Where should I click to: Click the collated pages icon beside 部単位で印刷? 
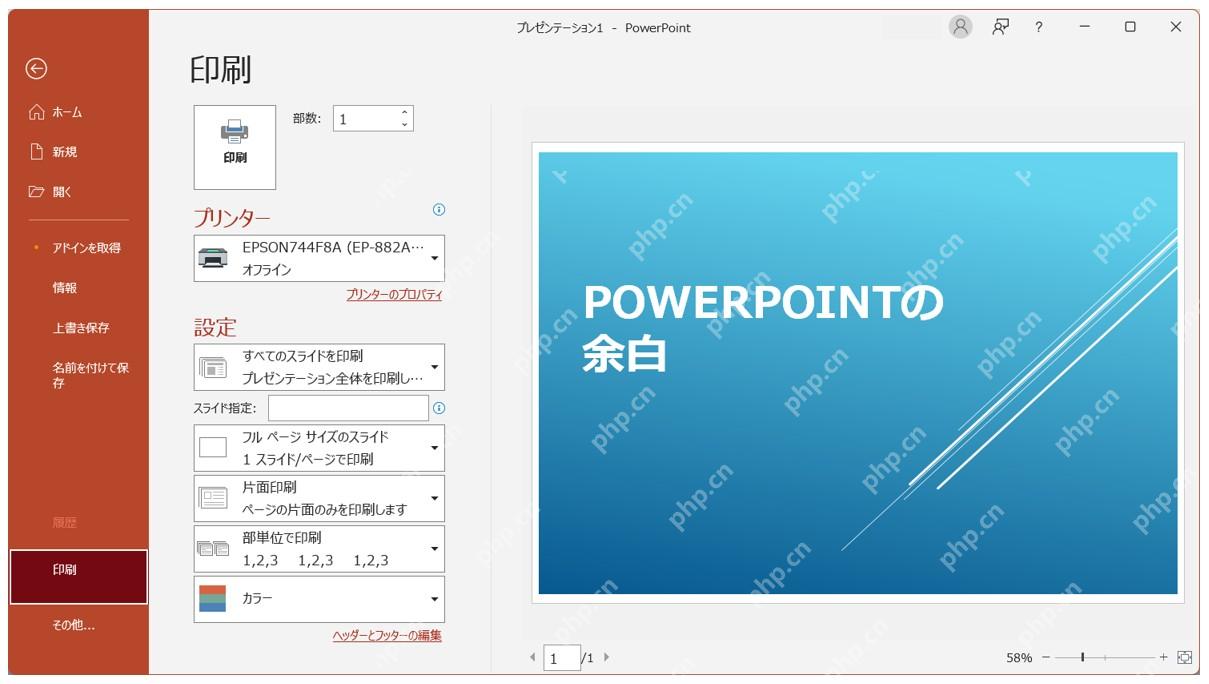(213, 549)
